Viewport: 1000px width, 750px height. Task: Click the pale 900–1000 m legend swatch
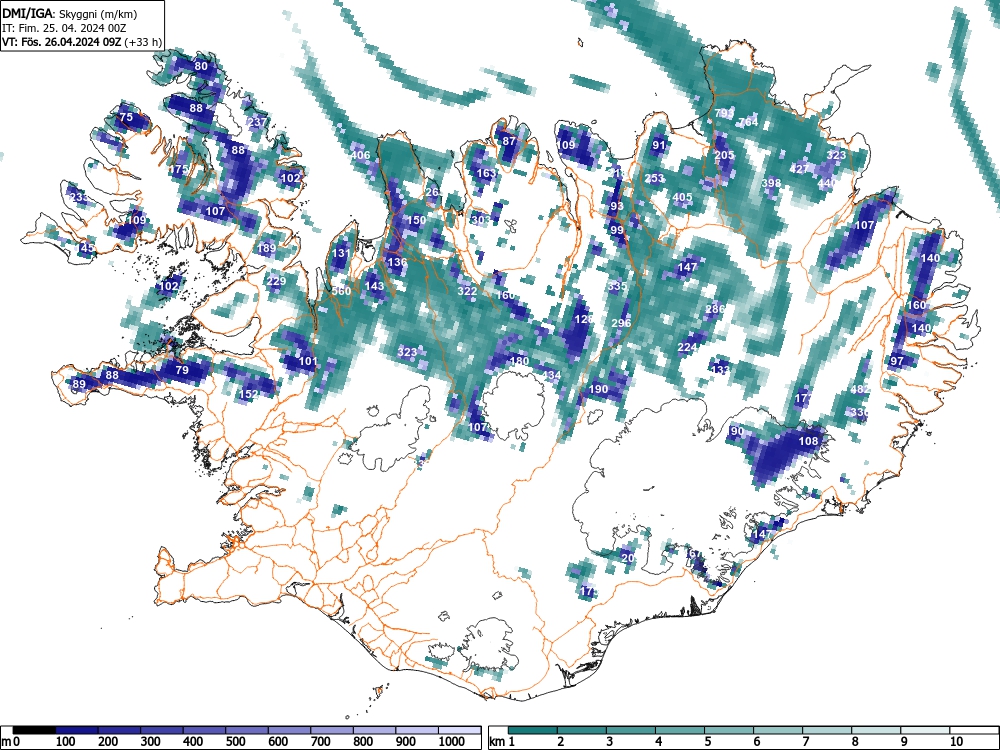(x=418, y=730)
